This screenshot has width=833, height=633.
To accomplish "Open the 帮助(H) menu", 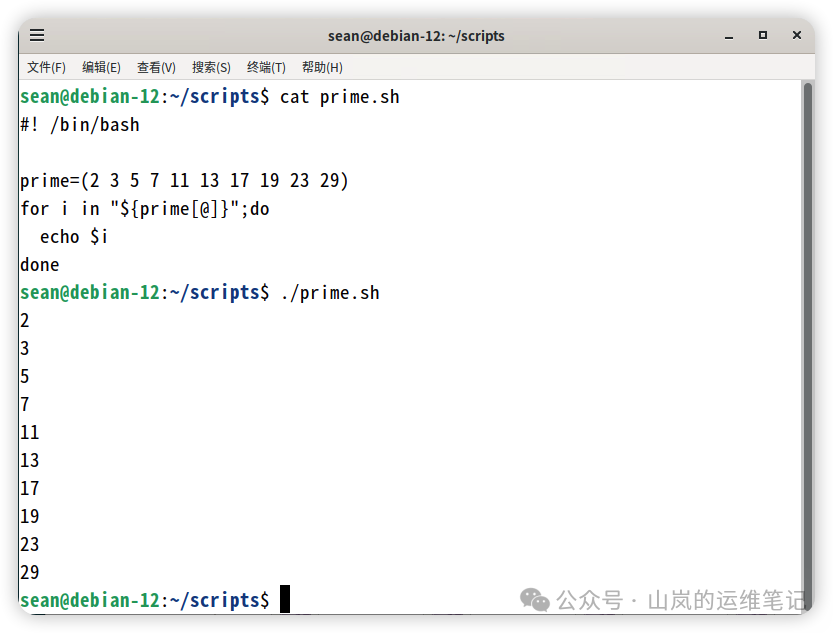I will (x=322, y=67).
